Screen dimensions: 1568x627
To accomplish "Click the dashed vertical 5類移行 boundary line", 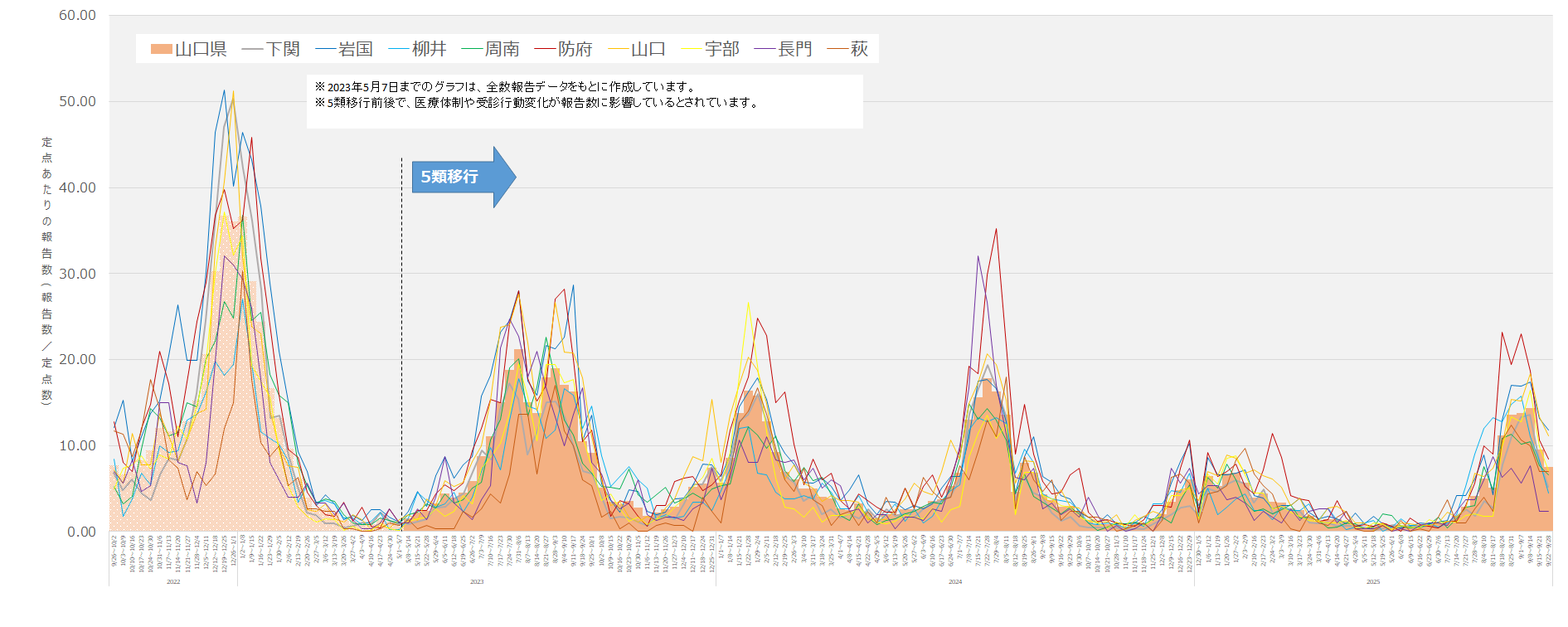I will pos(402,332).
